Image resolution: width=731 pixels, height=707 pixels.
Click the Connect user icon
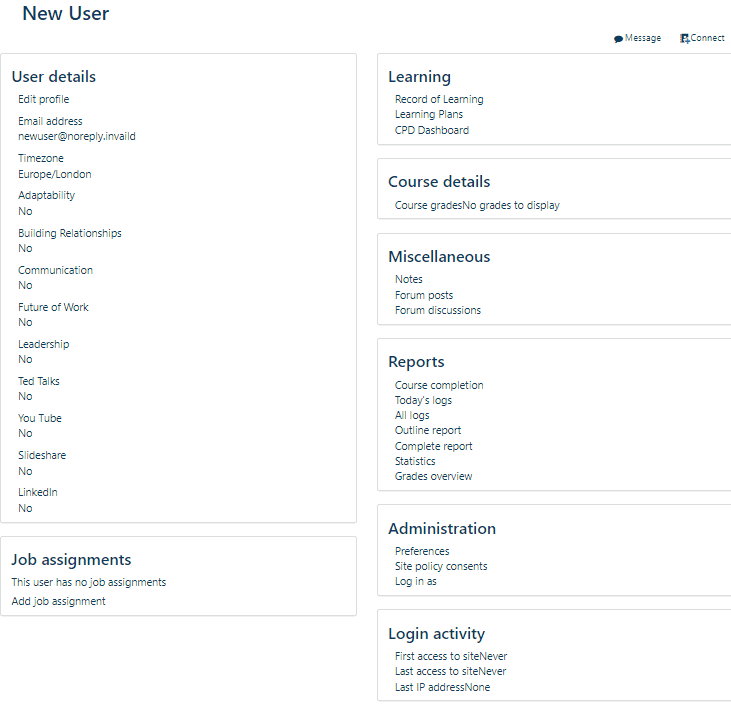click(684, 39)
